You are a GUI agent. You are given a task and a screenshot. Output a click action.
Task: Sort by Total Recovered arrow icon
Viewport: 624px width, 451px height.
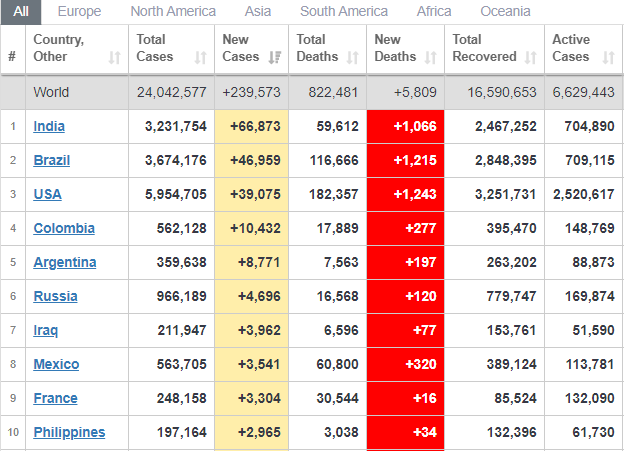point(530,58)
